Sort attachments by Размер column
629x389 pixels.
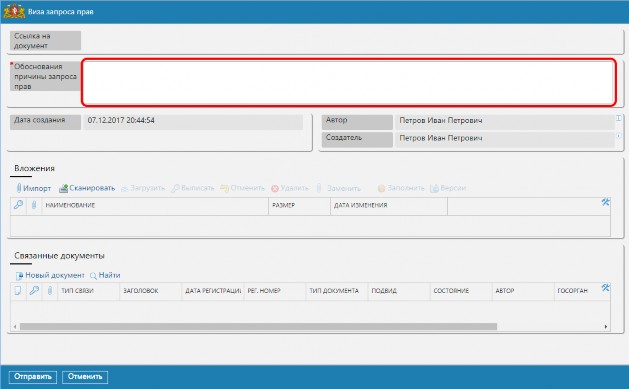tap(299, 205)
